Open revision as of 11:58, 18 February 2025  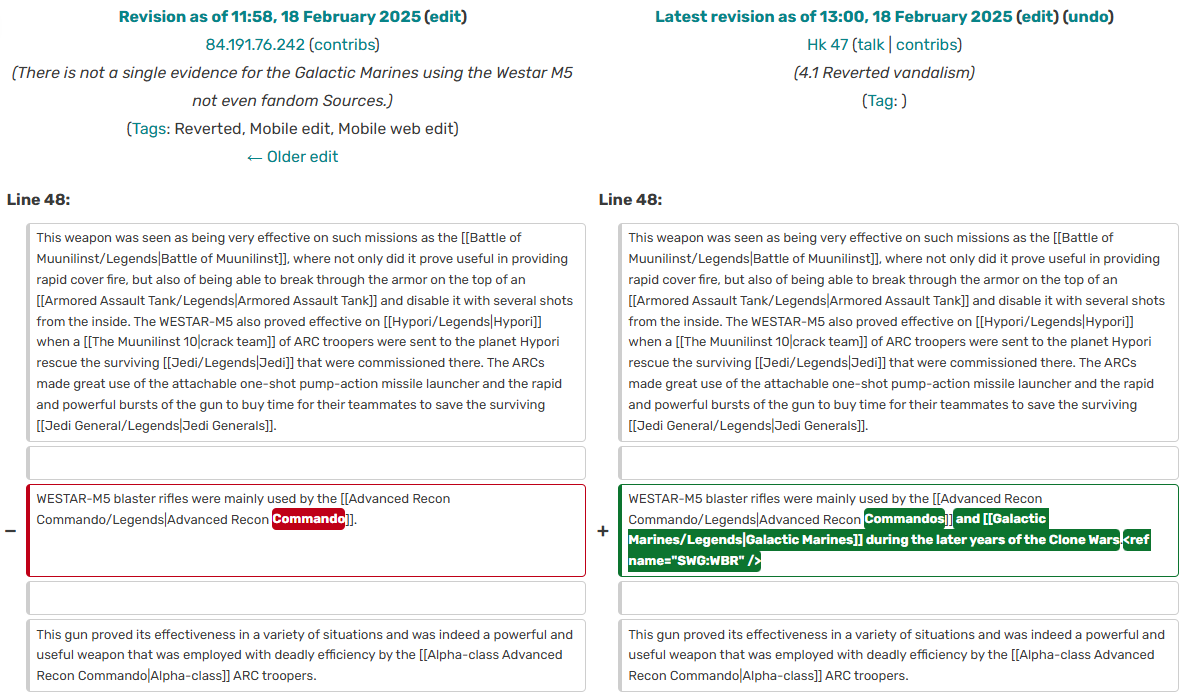click(x=269, y=17)
